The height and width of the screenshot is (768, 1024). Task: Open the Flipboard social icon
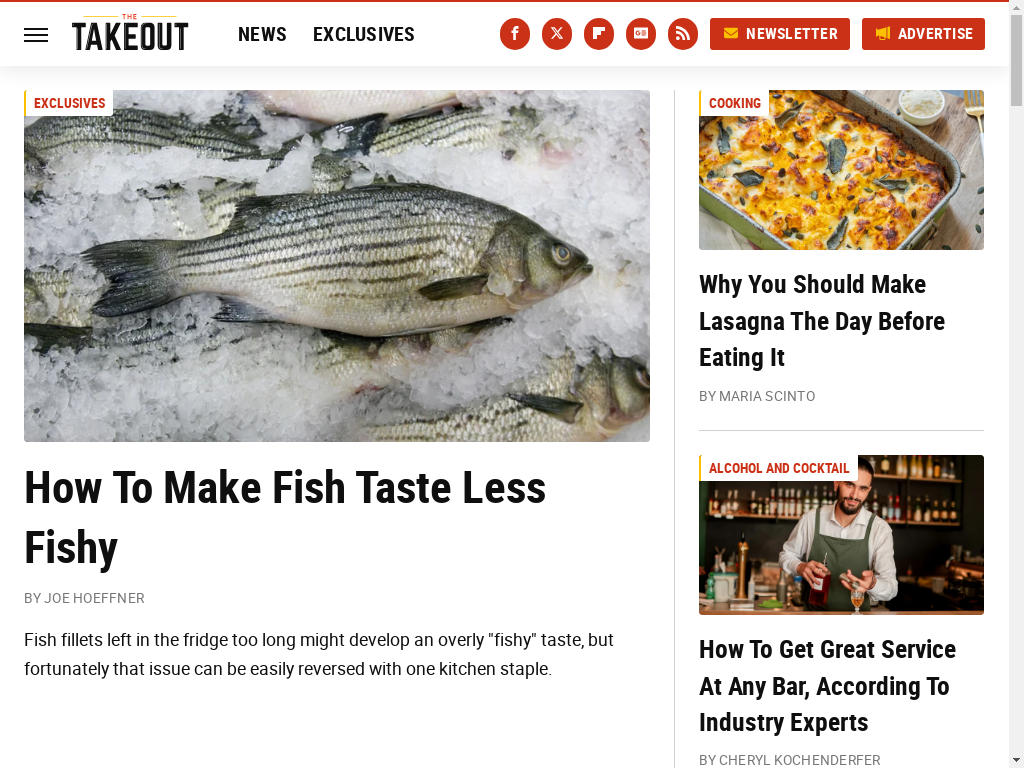599,33
